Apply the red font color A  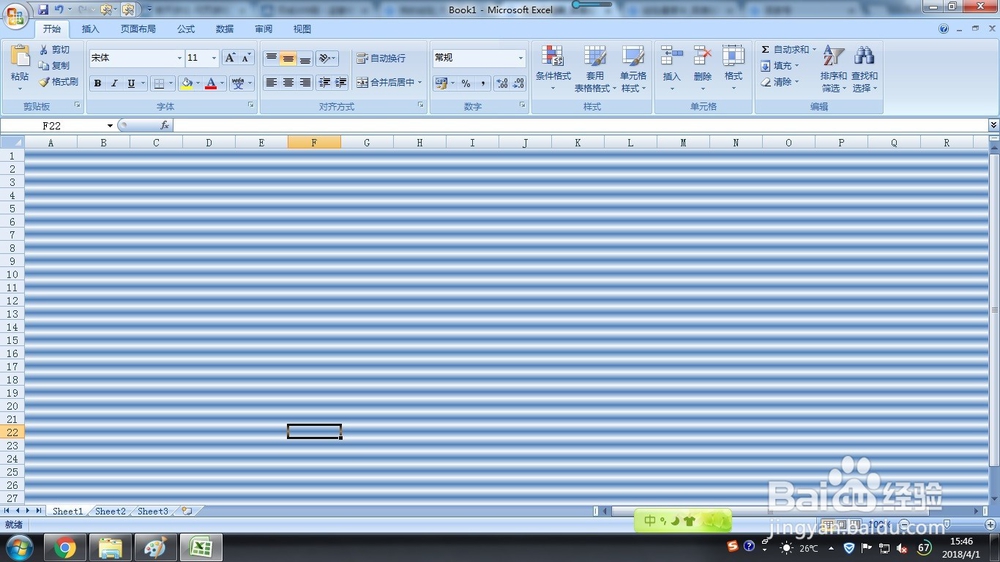coord(210,83)
